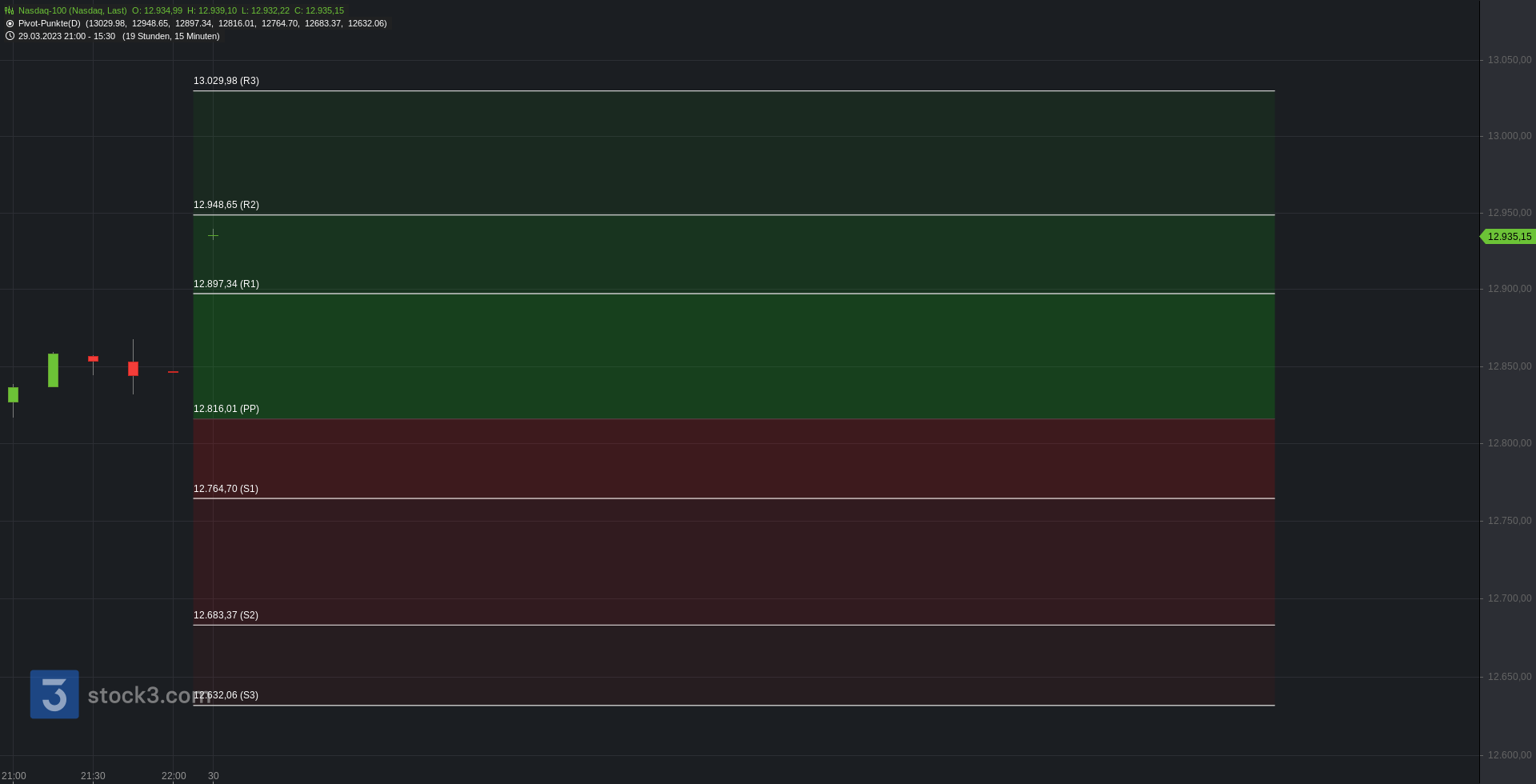The height and width of the screenshot is (784, 1536).
Task: Open the Nasdaq-100 instrument legend
Action: [x=72, y=10]
